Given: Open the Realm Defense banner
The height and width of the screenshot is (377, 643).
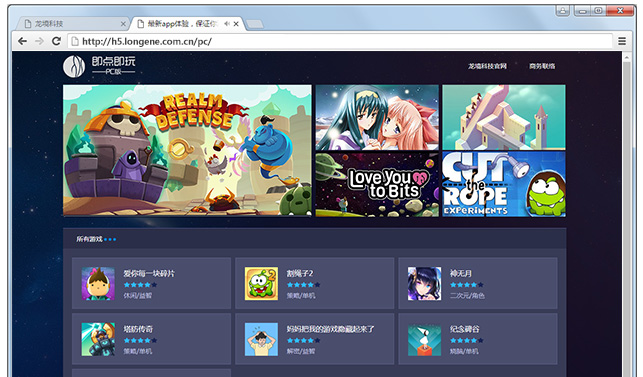Looking at the screenshot, I should pos(187,150).
